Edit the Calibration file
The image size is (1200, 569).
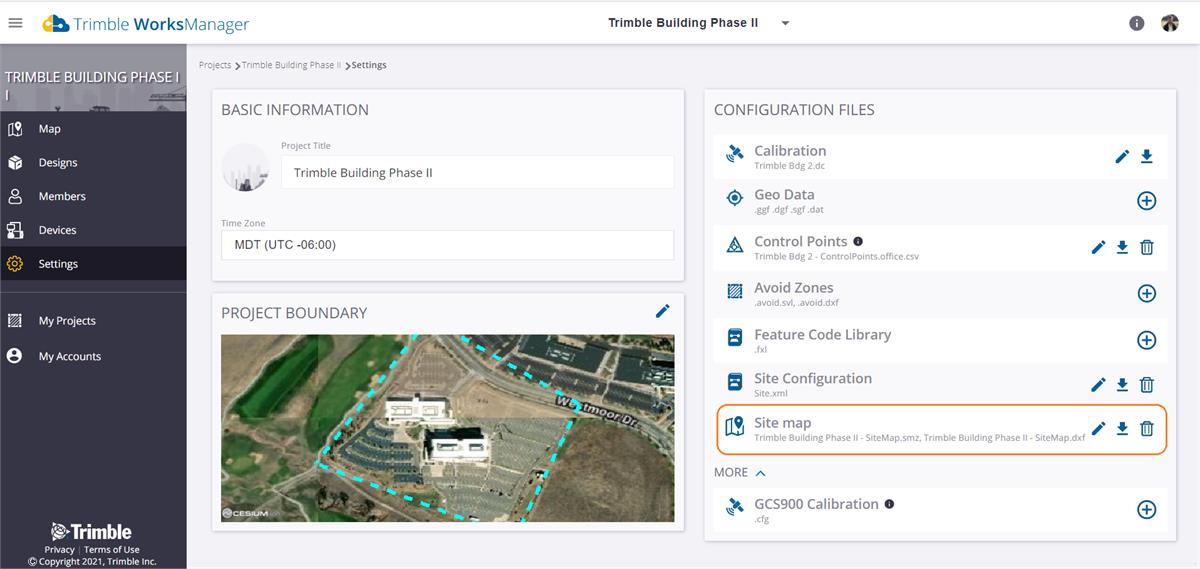(1122, 156)
